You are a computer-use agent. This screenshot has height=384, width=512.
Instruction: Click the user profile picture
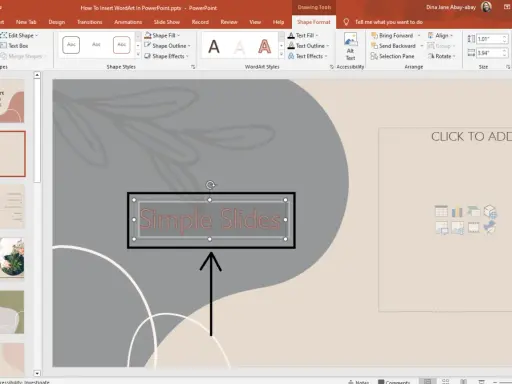(x=486, y=7)
